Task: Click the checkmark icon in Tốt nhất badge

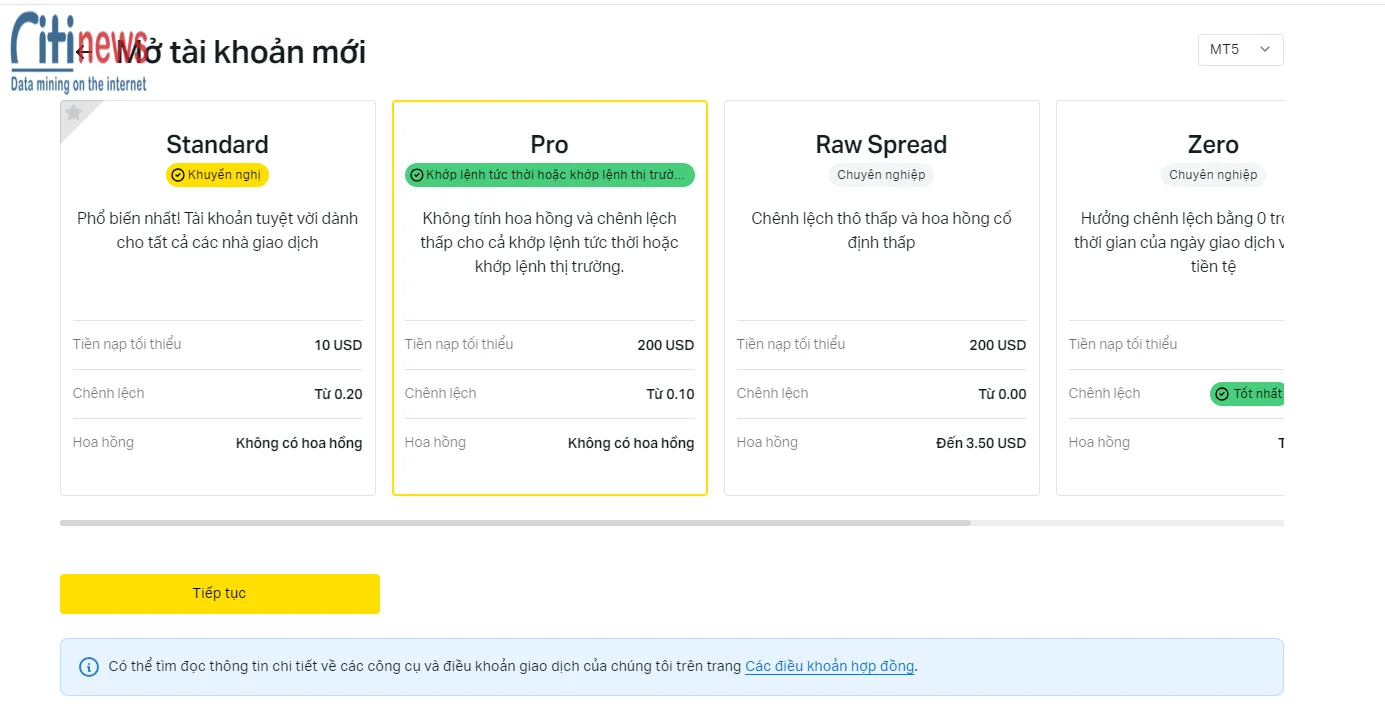Action: (1221, 394)
